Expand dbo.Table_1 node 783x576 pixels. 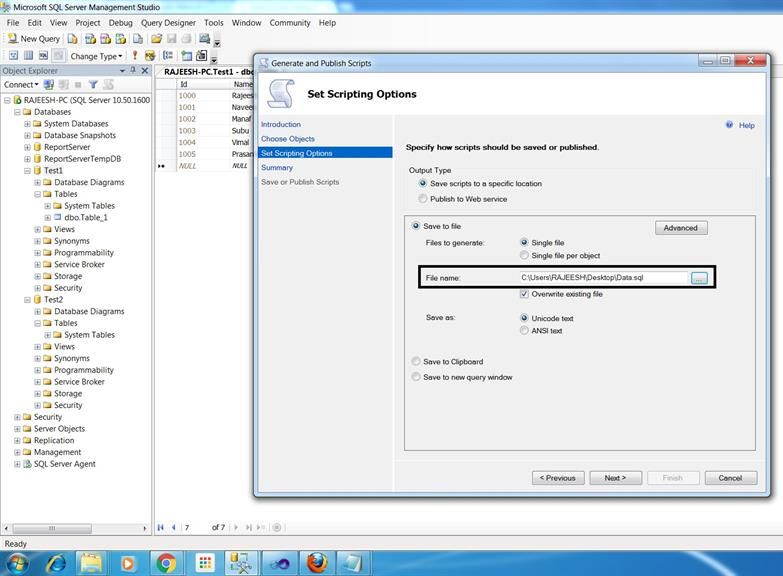47,217
